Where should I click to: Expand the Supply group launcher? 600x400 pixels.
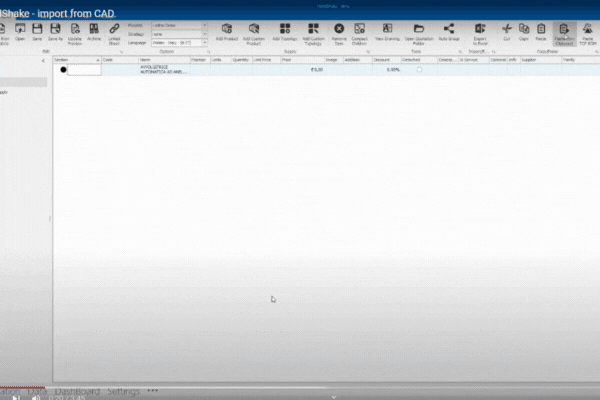pos(368,52)
